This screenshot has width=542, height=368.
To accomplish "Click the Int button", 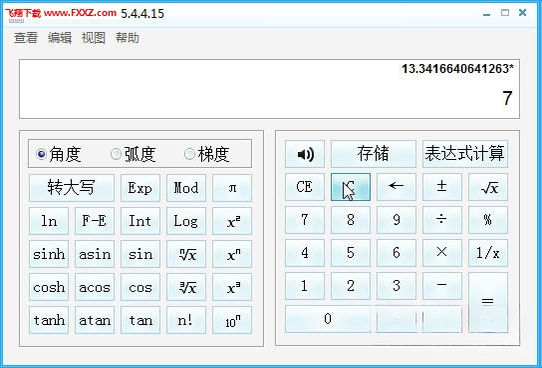I will point(140,221).
